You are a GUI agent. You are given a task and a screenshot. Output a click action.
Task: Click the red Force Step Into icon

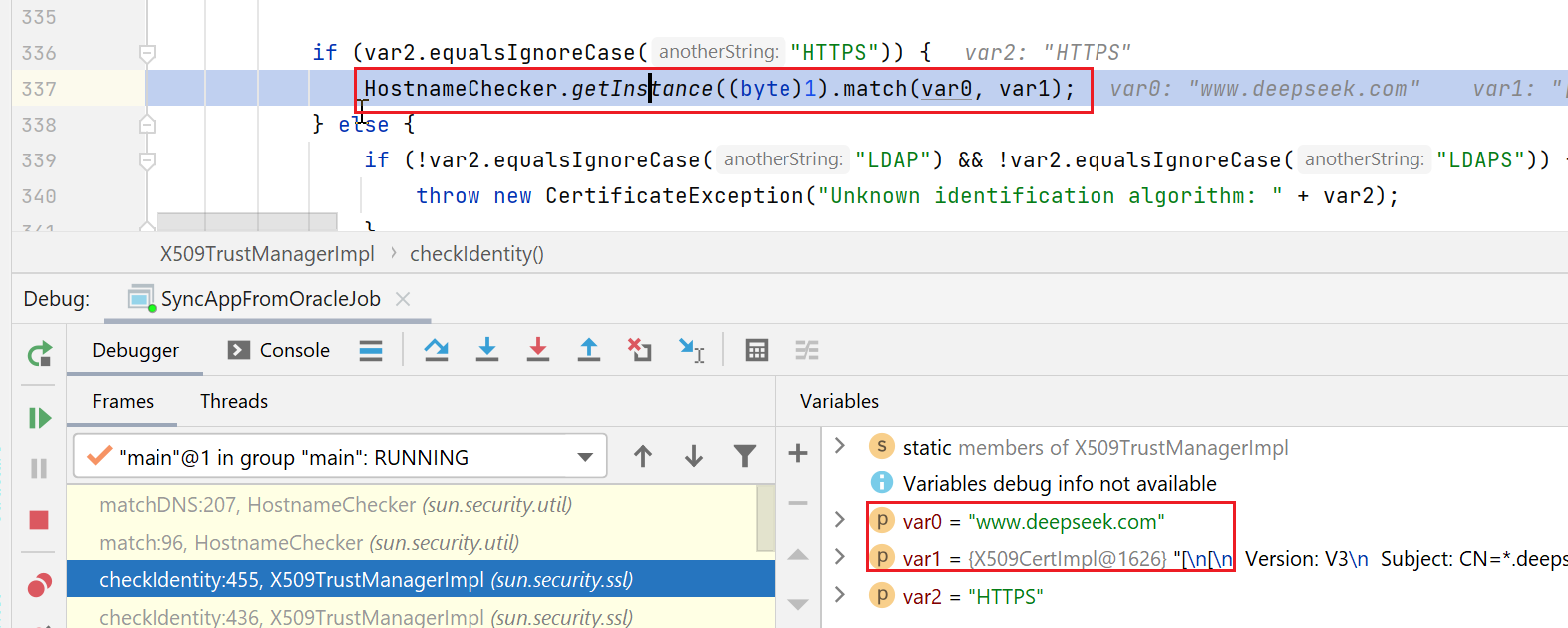click(538, 350)
